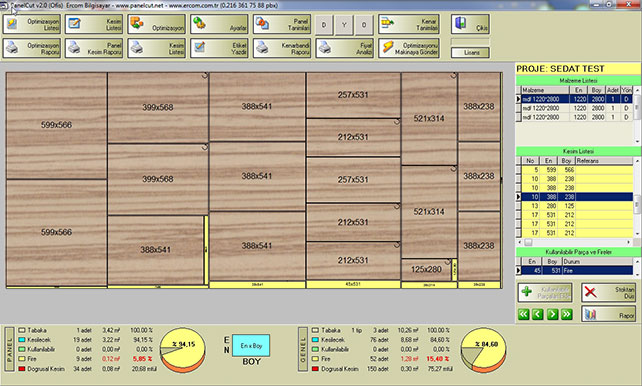Viewport: 642px width, 386px height.
Task: Click the Kesim Listesi horizontal scrollbar thumb
Action: coord(529,242)
